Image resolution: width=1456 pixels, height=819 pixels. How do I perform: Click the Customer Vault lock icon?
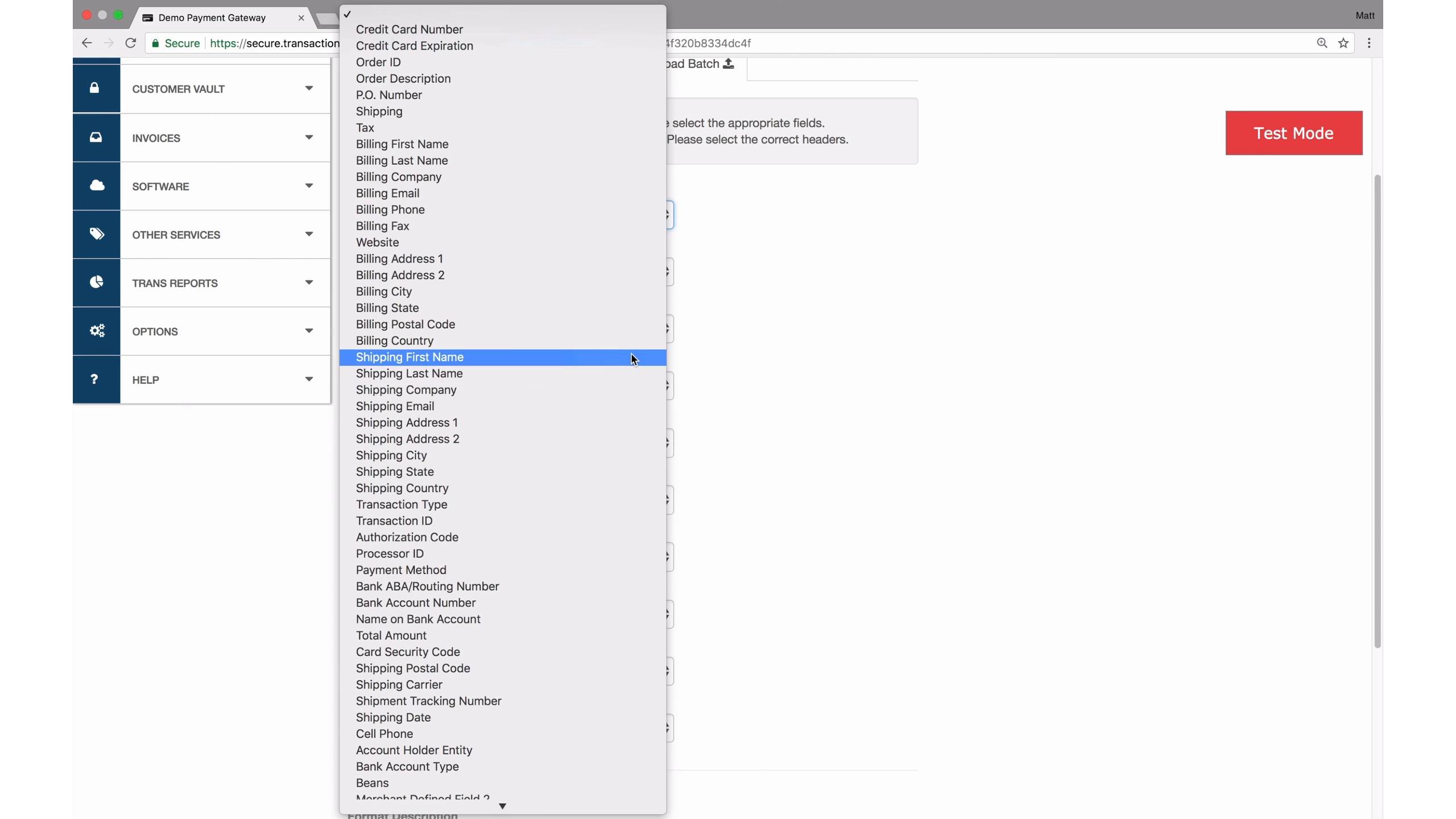[95, 88]
